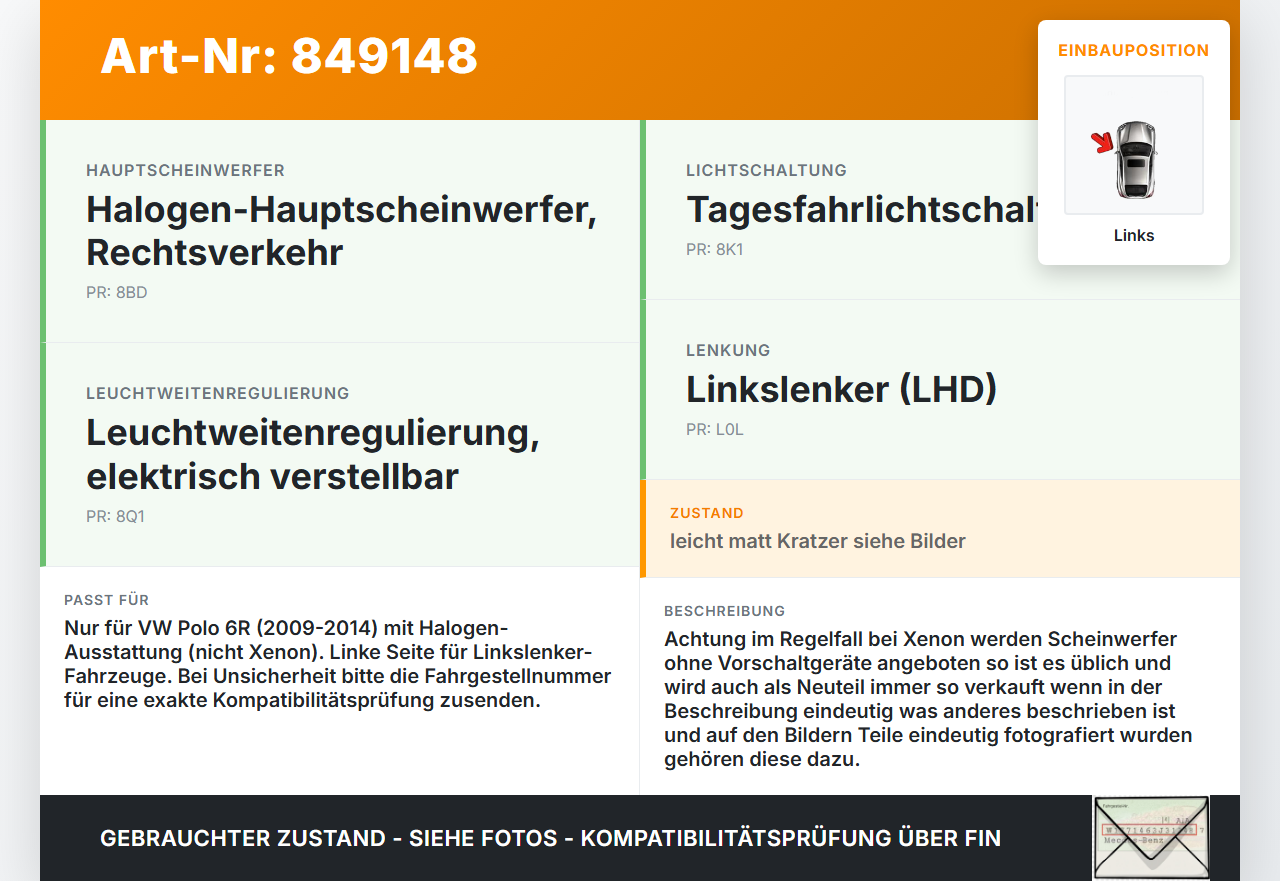Click the 'LEUCHTWEITENREGULIERUNG' section label
Viewport: 1280px width, 882px height.
coord(218,394)
